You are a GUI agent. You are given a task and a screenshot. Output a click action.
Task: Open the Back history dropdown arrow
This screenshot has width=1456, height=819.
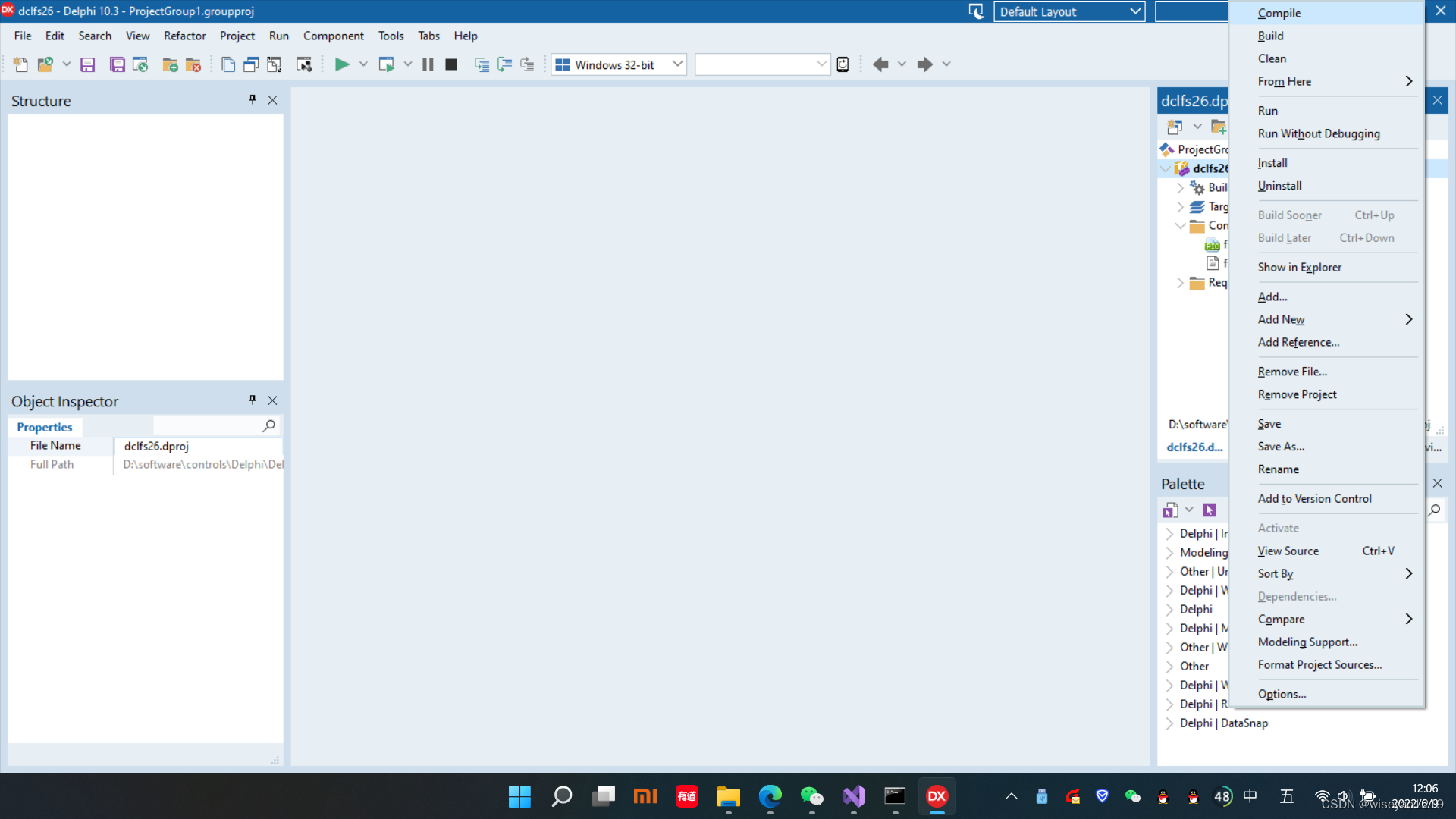click(x=902, y=64)
